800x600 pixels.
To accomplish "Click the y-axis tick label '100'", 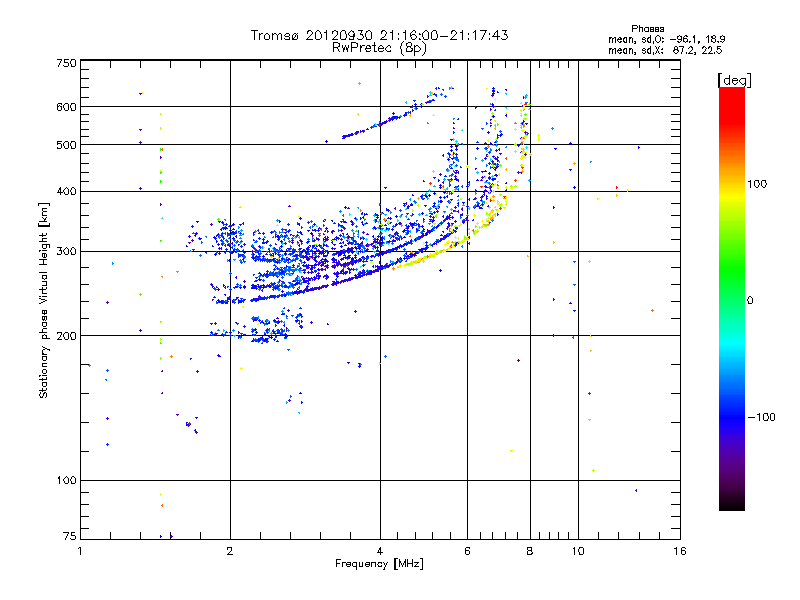I will (67, 480).
